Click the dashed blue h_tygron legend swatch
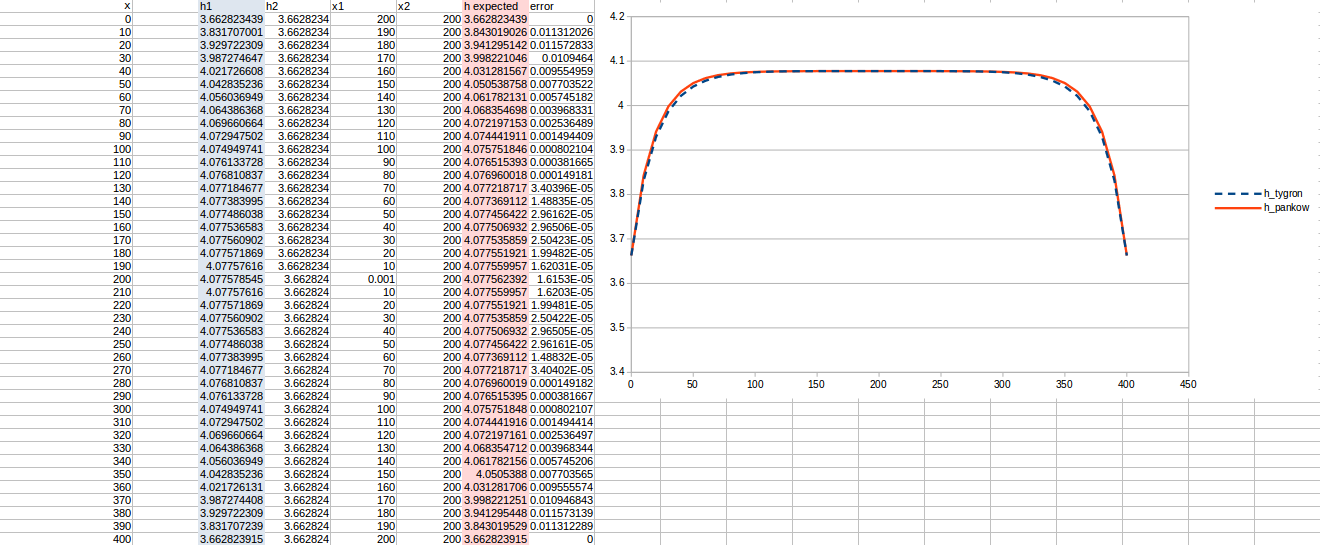The height and width of the screenshot is (545, 1320). click(1236, 193)
